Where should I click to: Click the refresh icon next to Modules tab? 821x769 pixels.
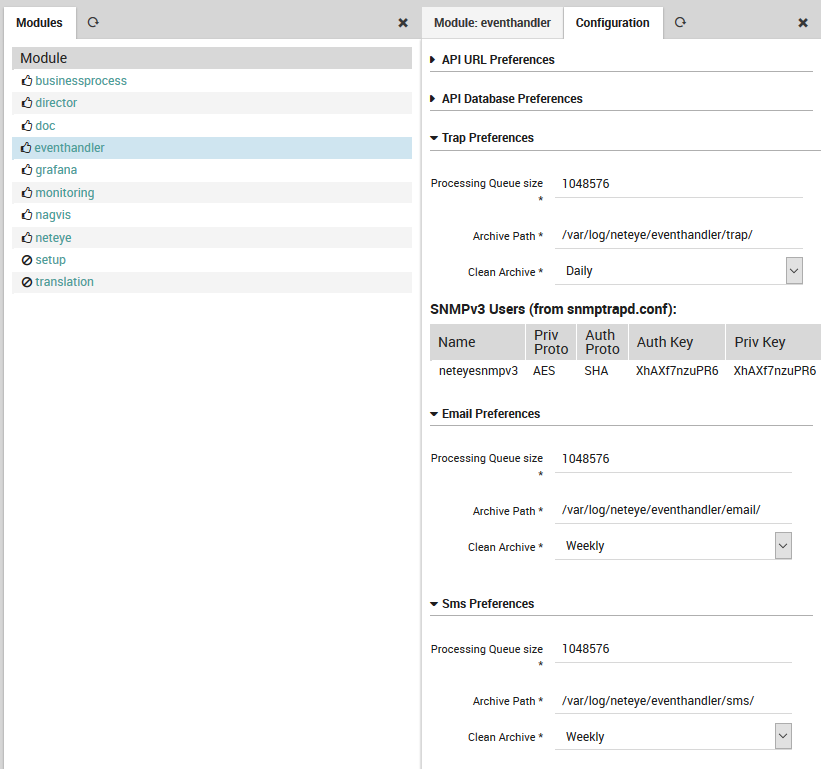(93, 23)
